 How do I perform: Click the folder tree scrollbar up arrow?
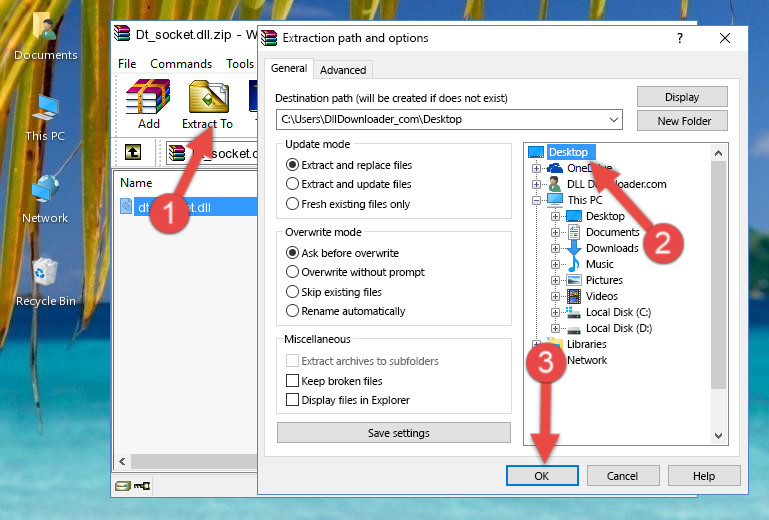coord(718,153)
